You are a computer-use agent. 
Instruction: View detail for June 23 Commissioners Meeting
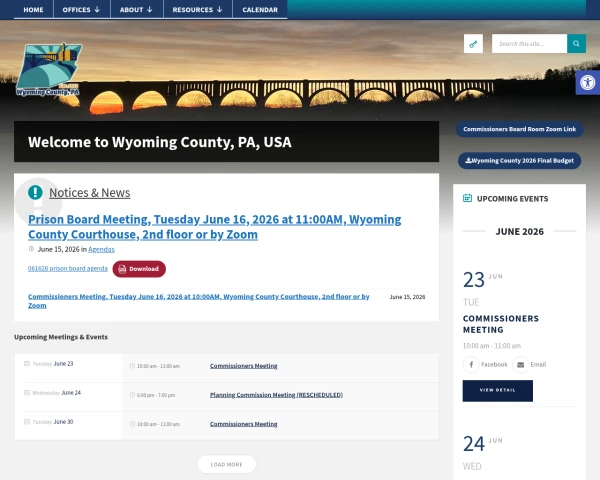pyautogui.click(x=497, y=390)
